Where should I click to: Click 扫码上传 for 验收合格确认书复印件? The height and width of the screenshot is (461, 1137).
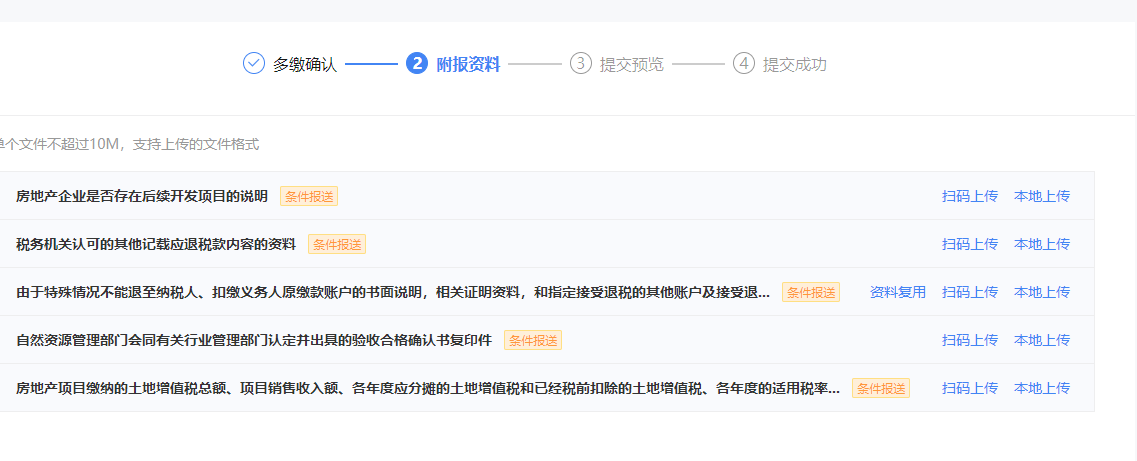pos(969,340)
